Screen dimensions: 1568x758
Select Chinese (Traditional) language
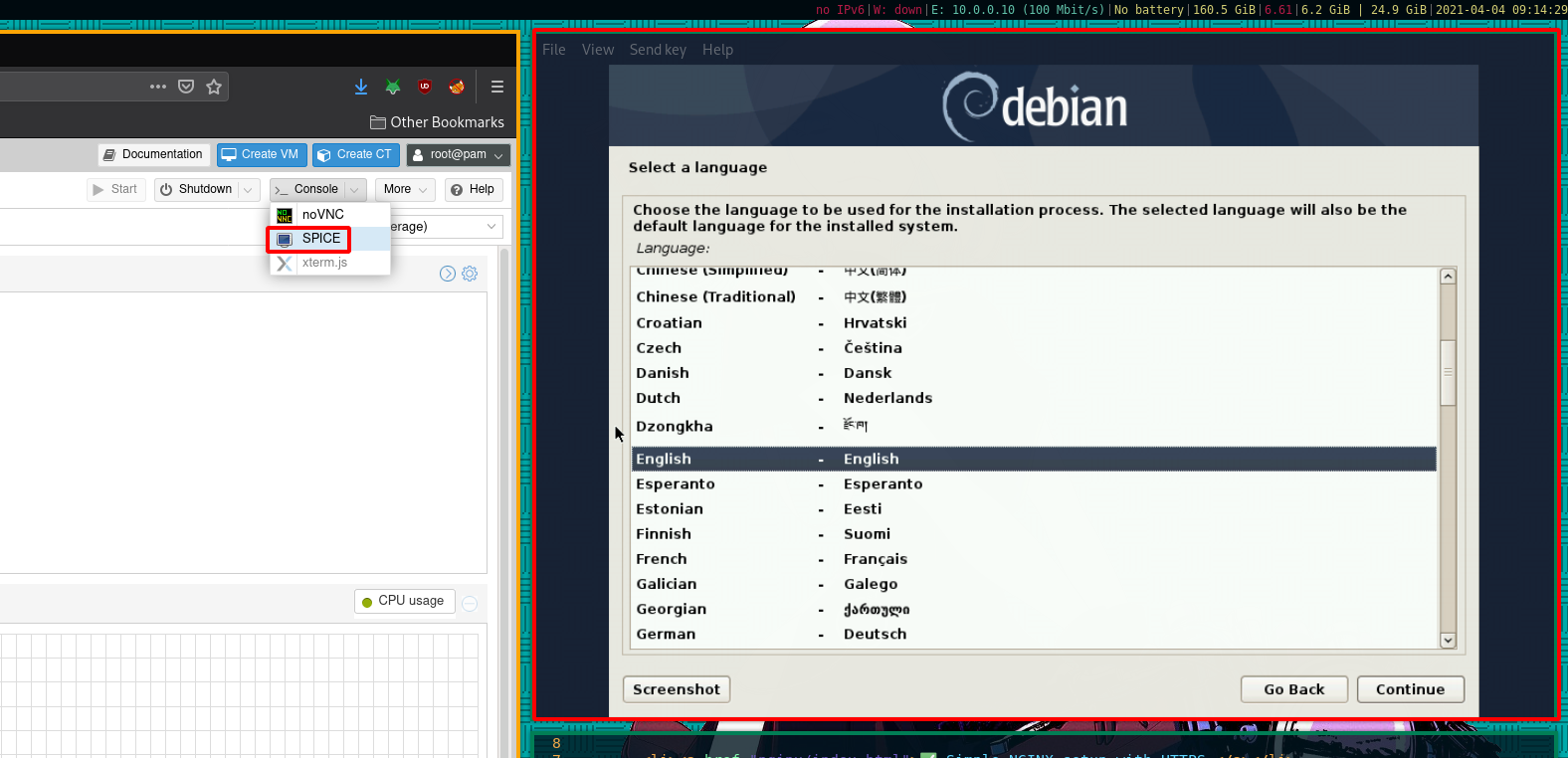click(1034, 296)
